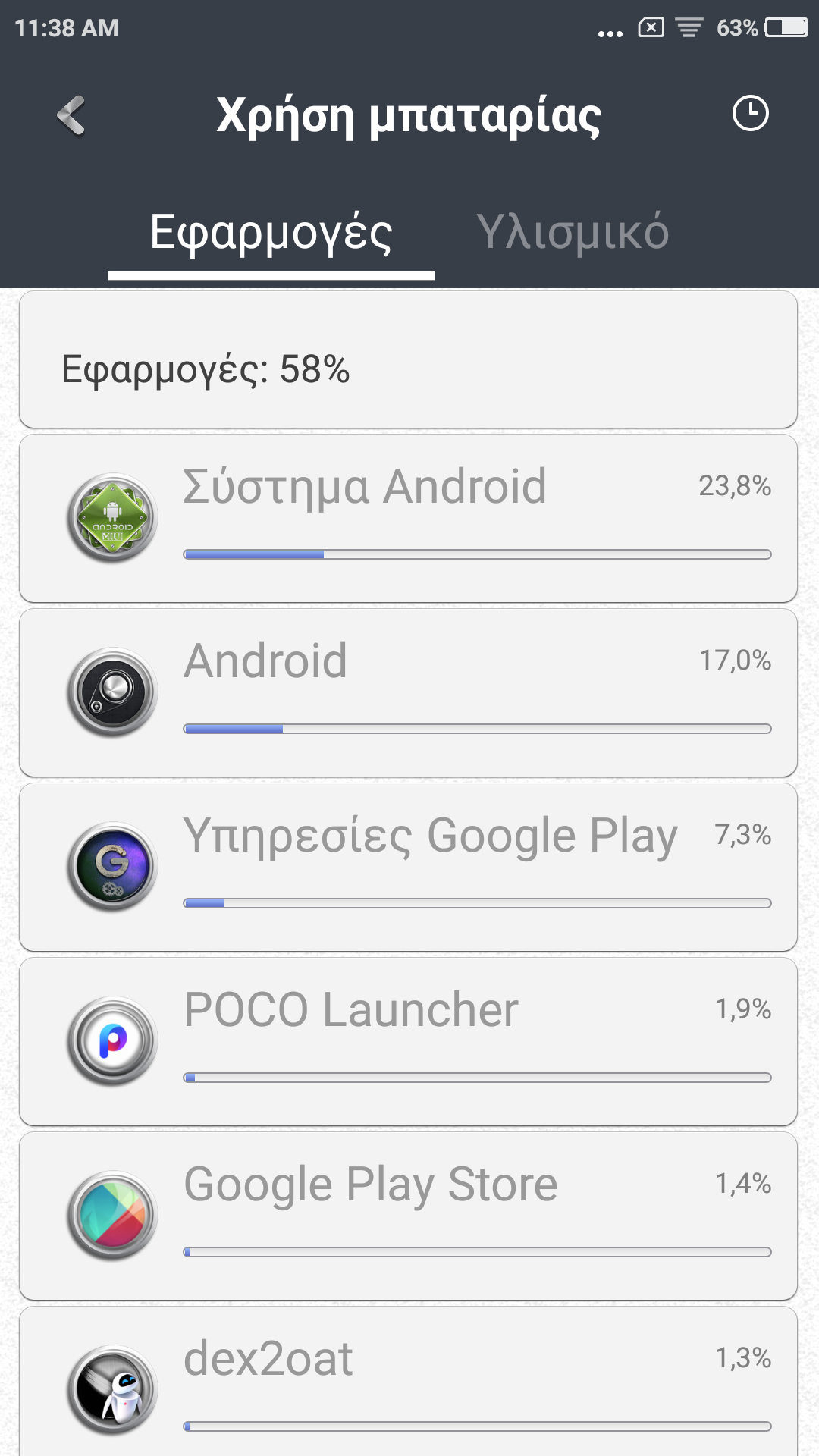Switch to the Υλισμικό tab
The width and height of the screenshot is (819, 1456).
pos(573,233)
